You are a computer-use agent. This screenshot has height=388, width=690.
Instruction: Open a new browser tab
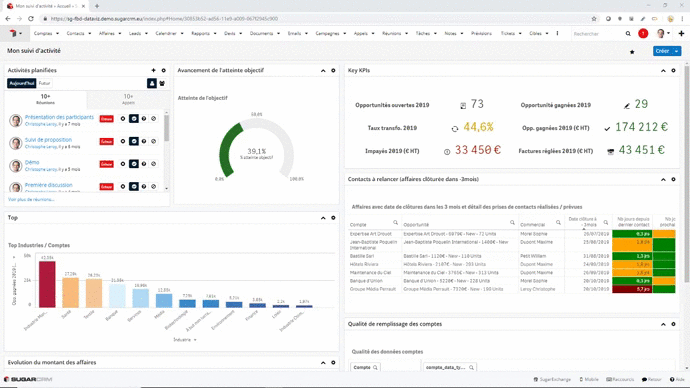tap(97, 6)
